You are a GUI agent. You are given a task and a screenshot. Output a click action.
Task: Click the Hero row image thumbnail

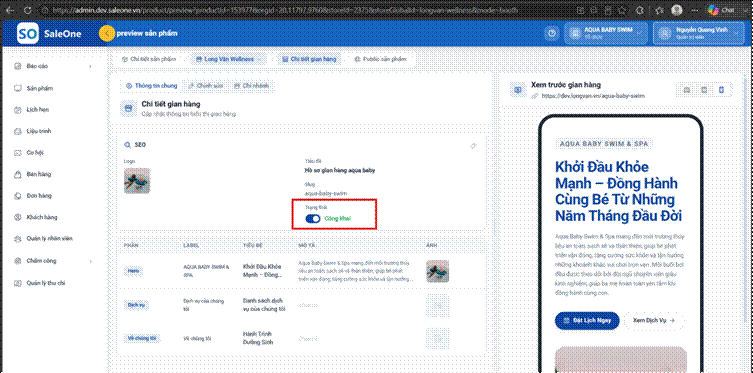coord(437,271)
